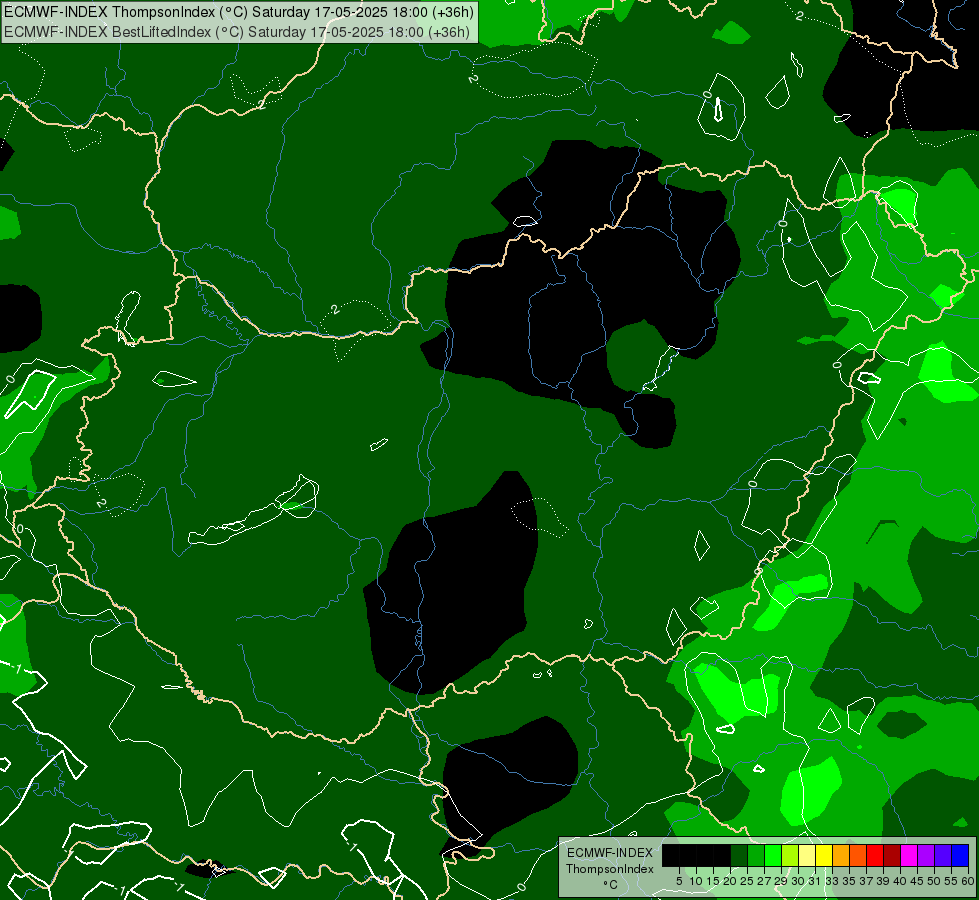Click the legend value label 31
Image resolution: width=979 pixels, height=900 pixels.
[x=815, y=881]
